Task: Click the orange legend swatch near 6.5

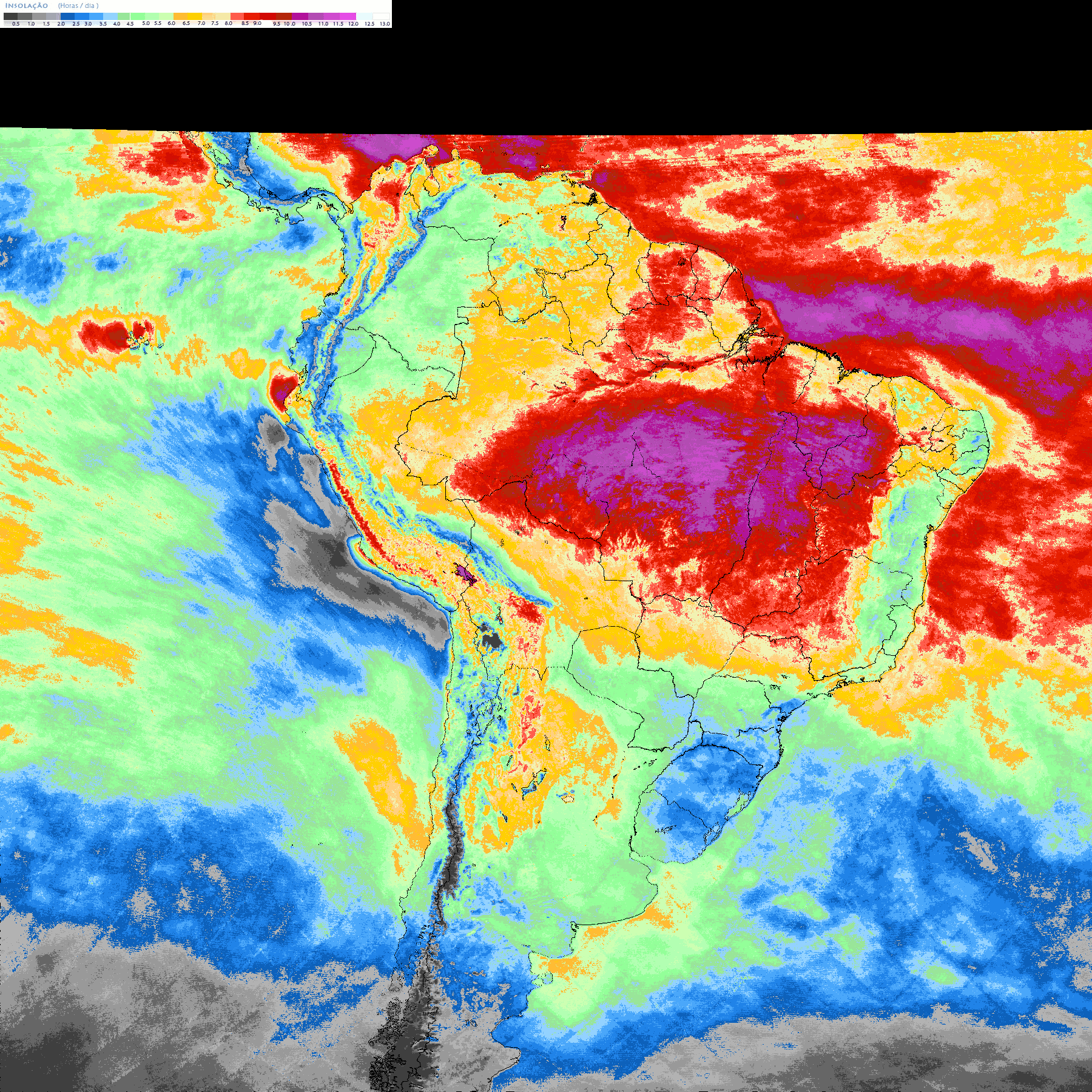Action: 180,16
